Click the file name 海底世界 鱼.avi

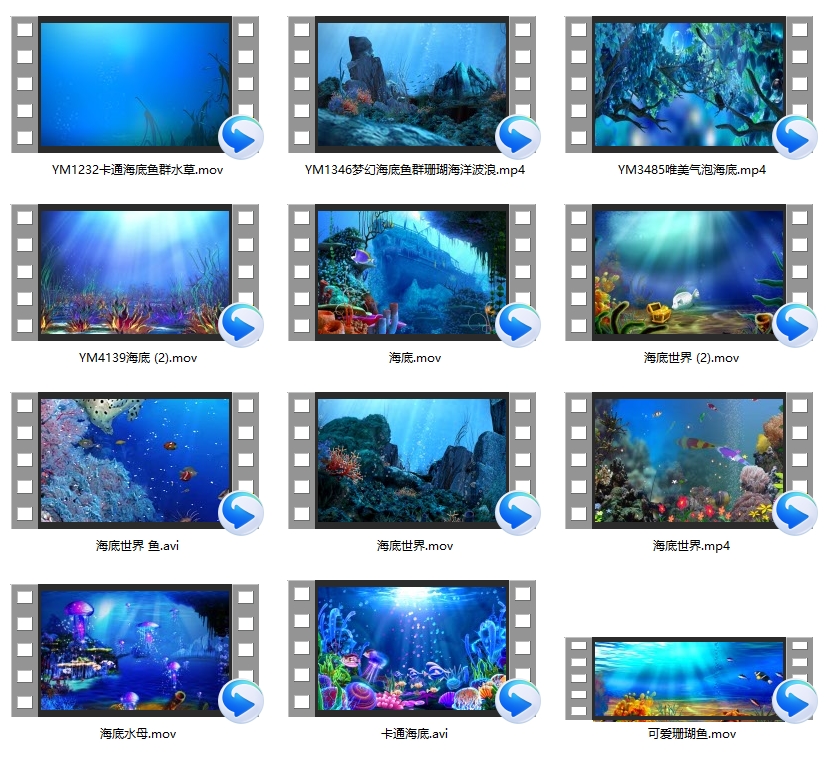pos(138,545)
